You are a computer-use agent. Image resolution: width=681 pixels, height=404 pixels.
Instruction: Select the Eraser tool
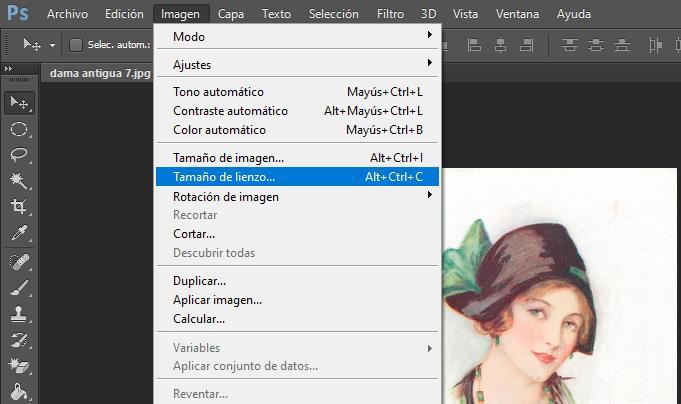pyautogui.click(x=19, y=366)
